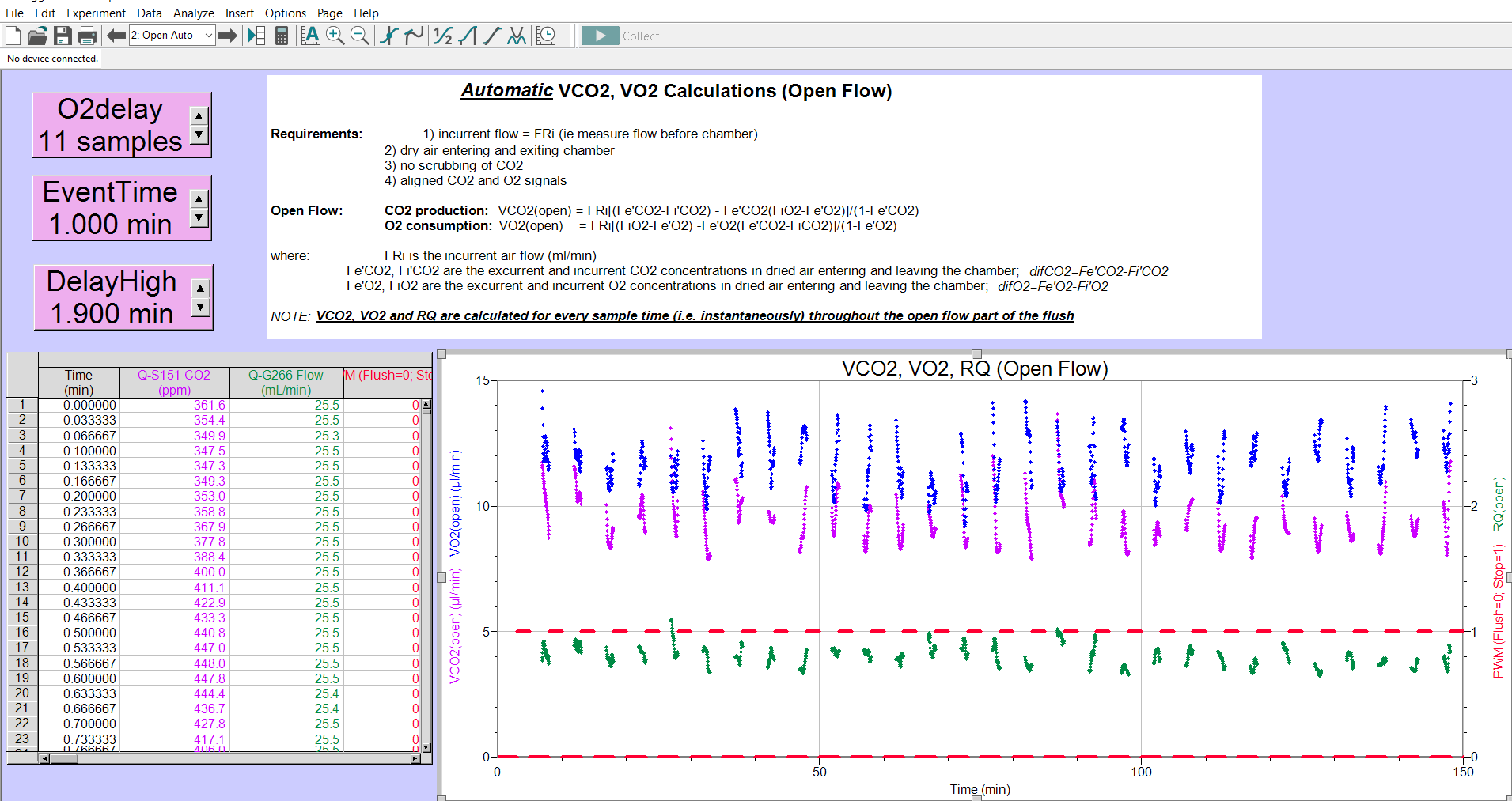
Task: Click the Autoscale graph icon
Action: pos(310,36)
